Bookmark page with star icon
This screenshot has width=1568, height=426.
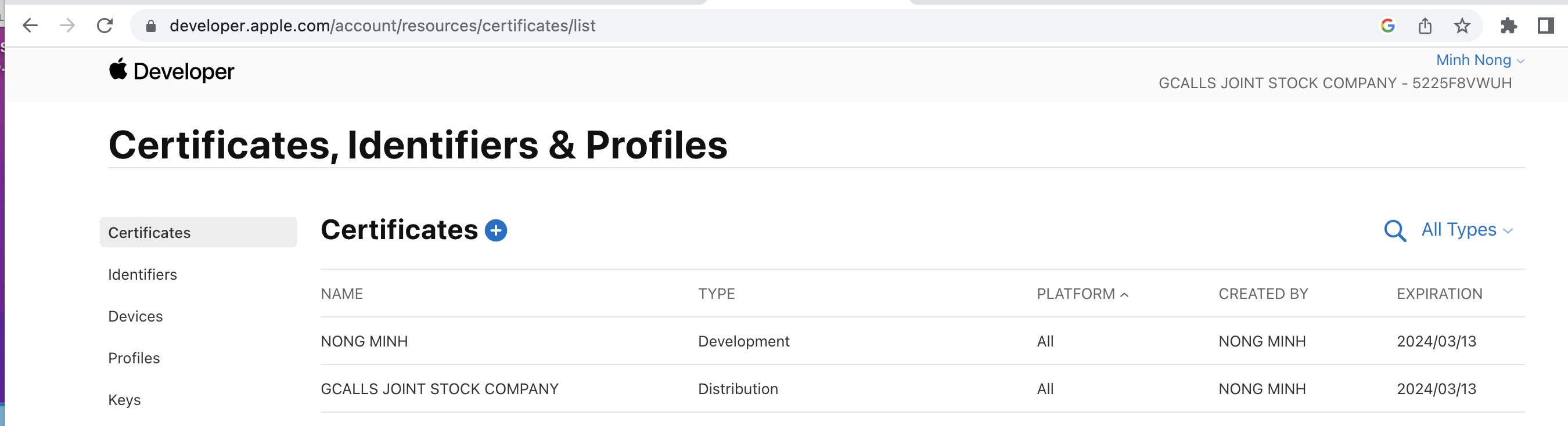[1462, 26]
